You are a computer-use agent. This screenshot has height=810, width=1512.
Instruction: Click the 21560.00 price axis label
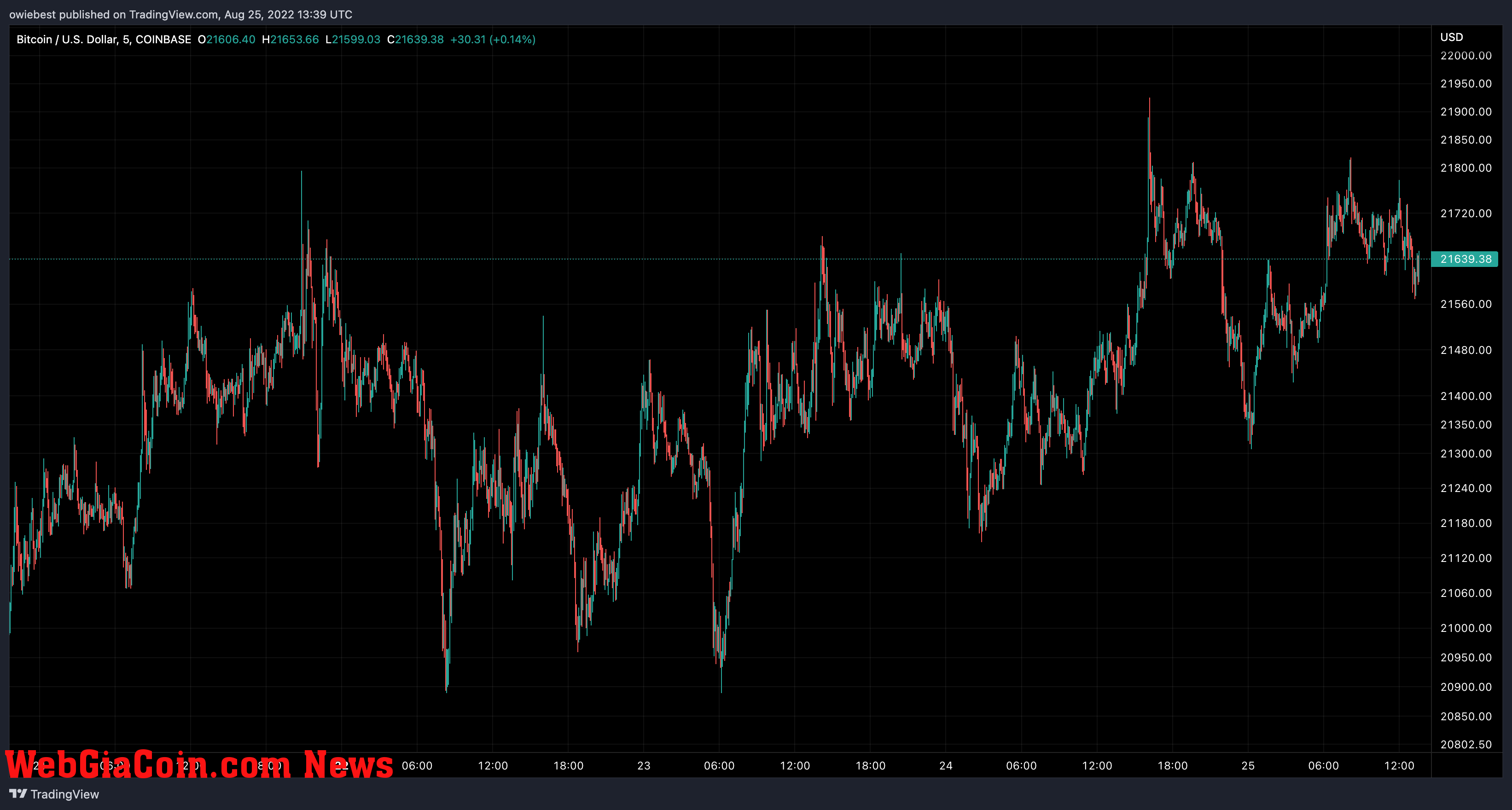point(1465,304)
